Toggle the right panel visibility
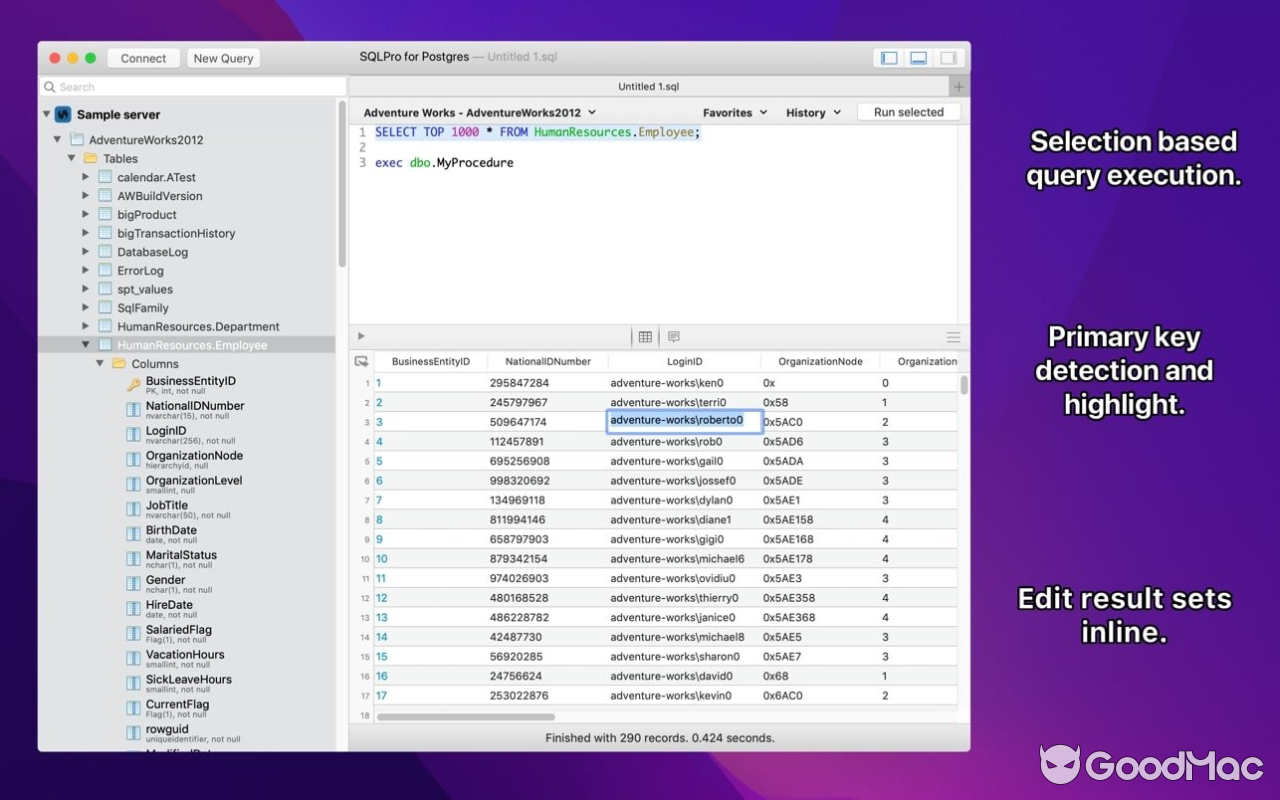This screenshot has width=1280, height=800. [x=947, y=57]
